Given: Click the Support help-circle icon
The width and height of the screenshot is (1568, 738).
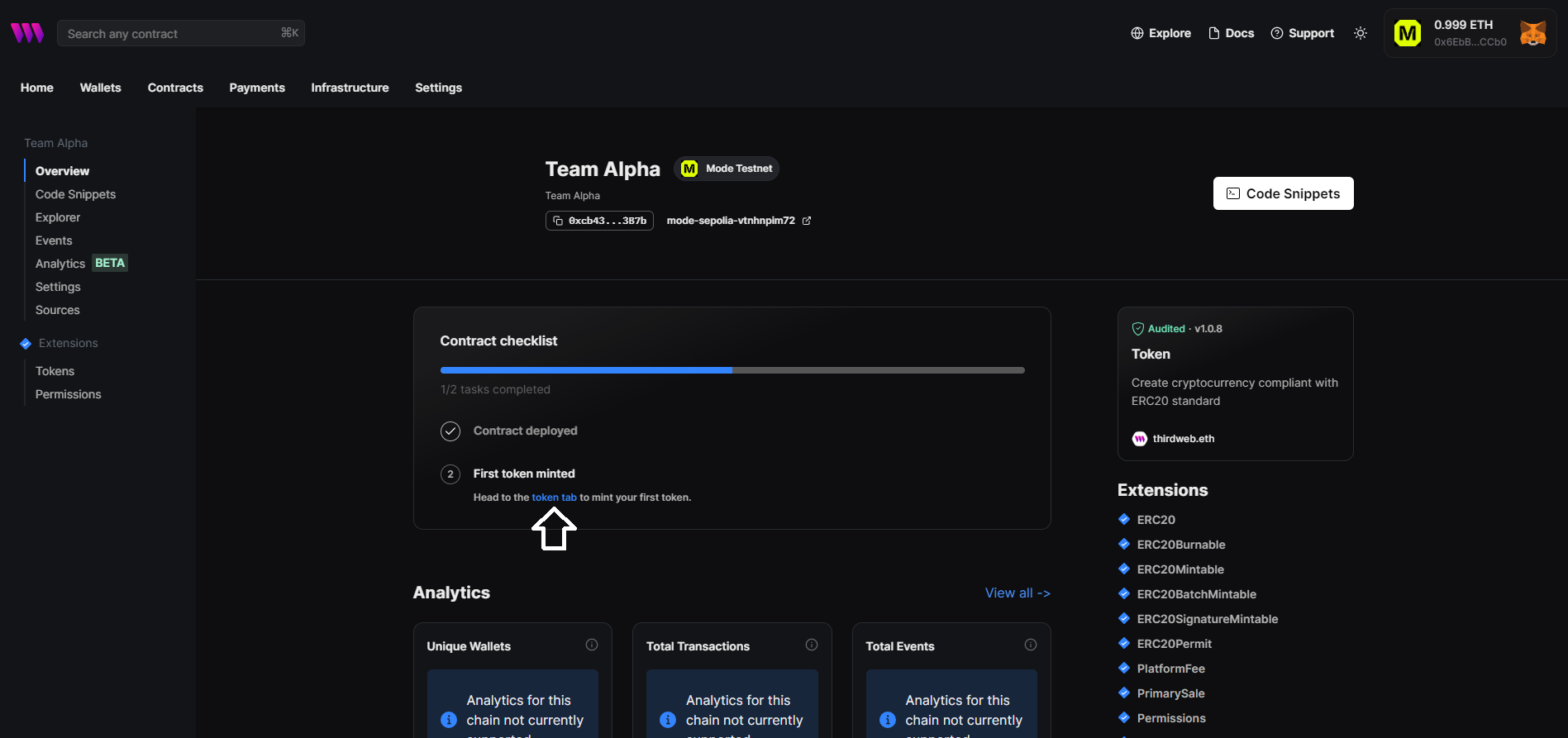Looking at the screenshot, I should [x=1277, y=33].
